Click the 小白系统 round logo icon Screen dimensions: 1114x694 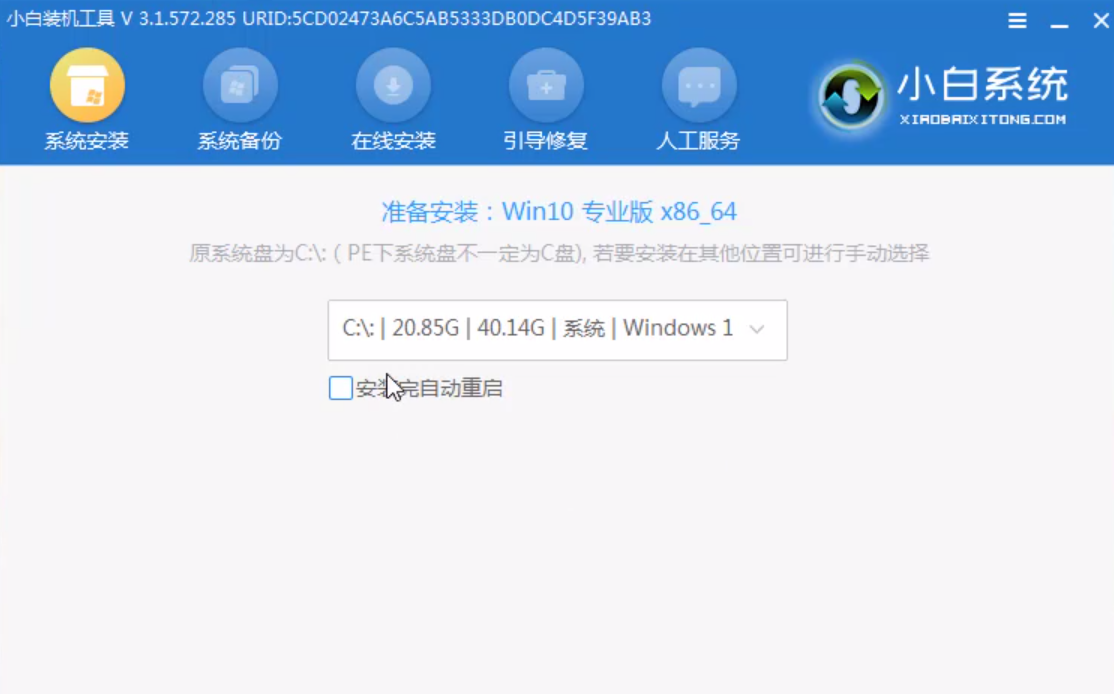(850, 96)
